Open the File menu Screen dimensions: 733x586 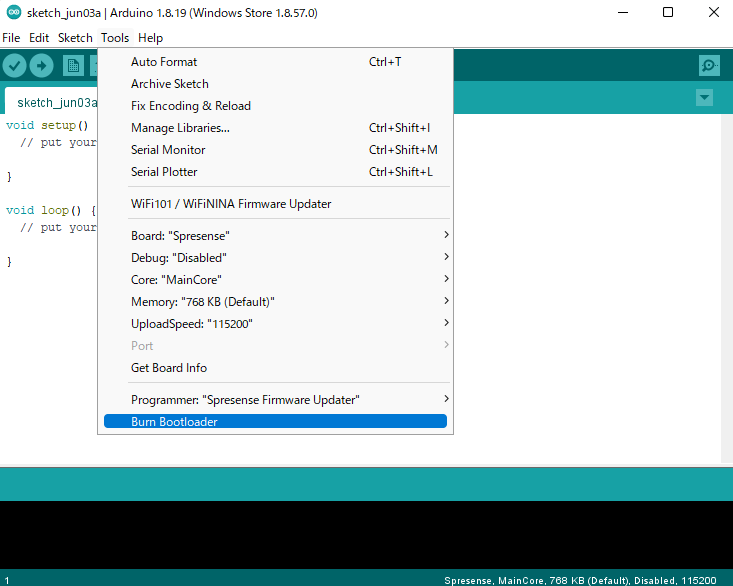(11, 38)
